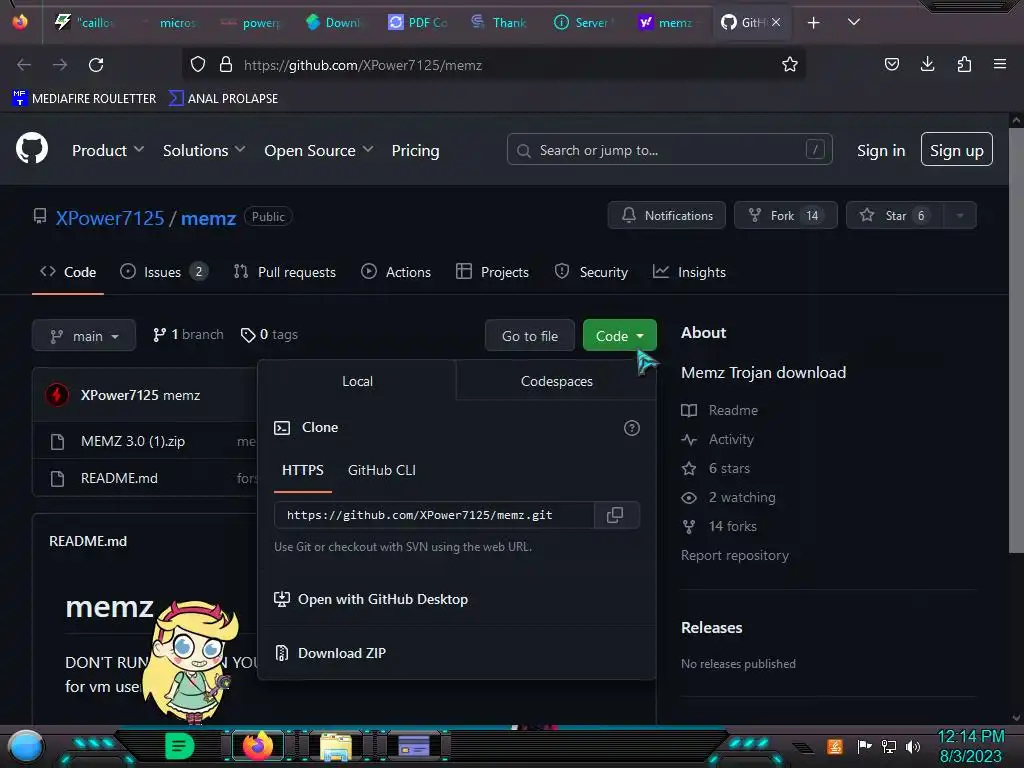Click the page vertical scrollbar
1024x768 pixels.
pyautogui.click(x=1016, y=340)
